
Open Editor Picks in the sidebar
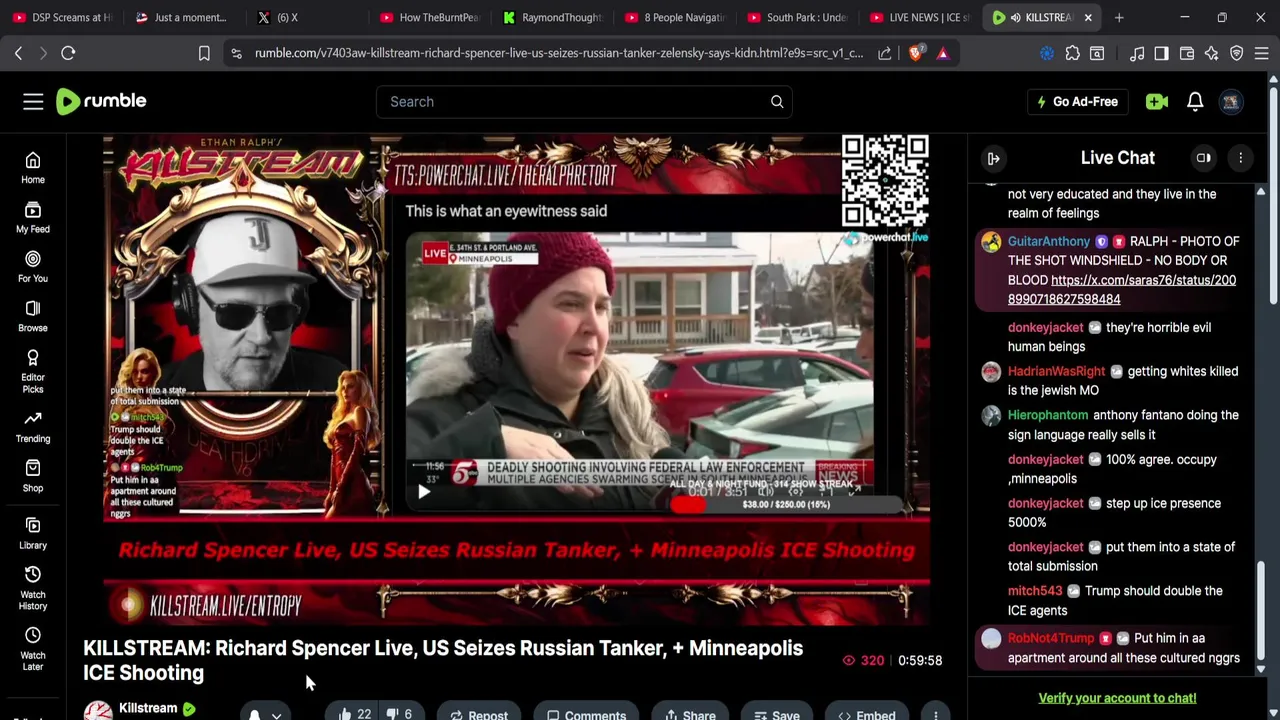click(x=33, y=371)
